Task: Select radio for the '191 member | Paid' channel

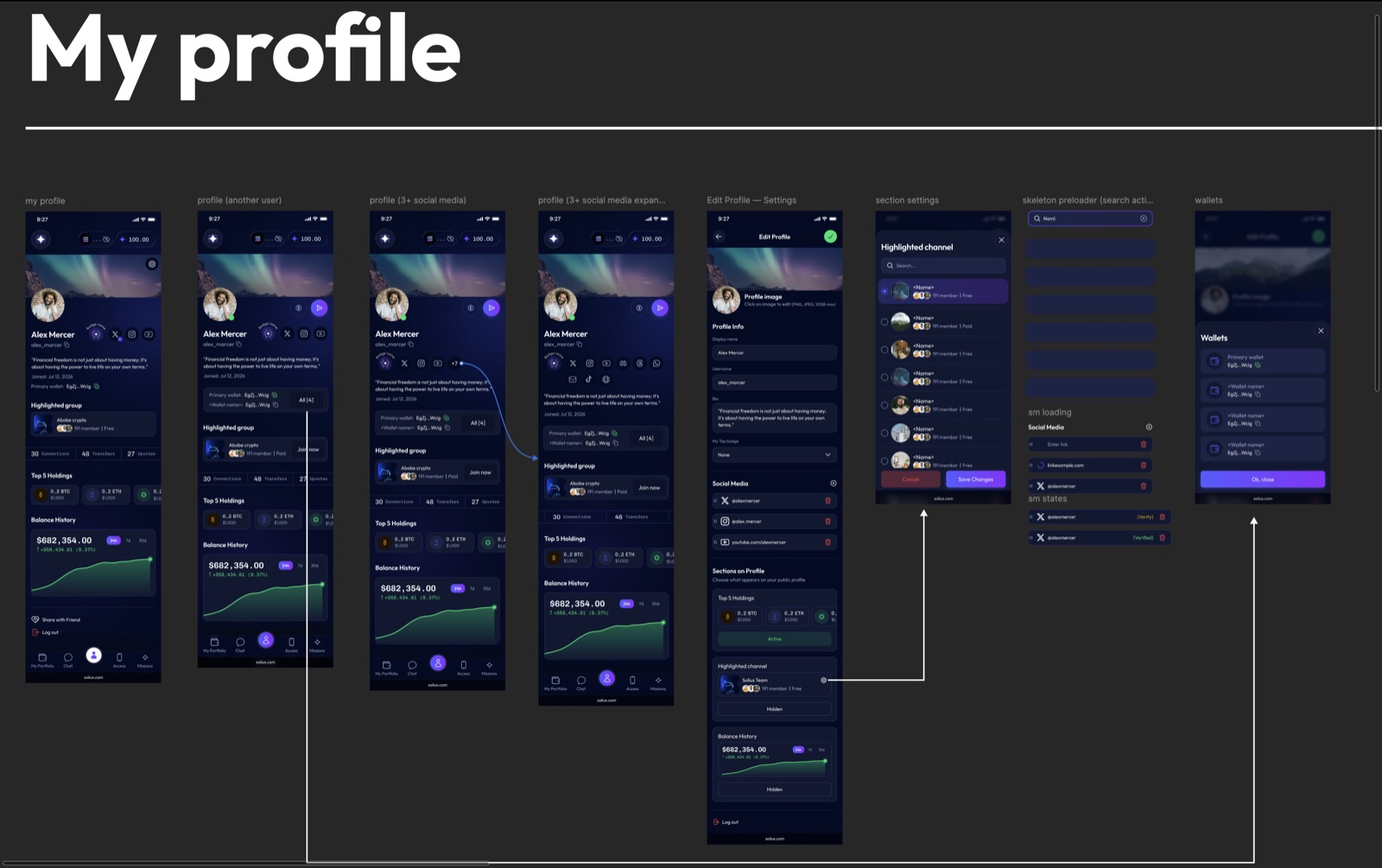Action: tap(884, 322)
